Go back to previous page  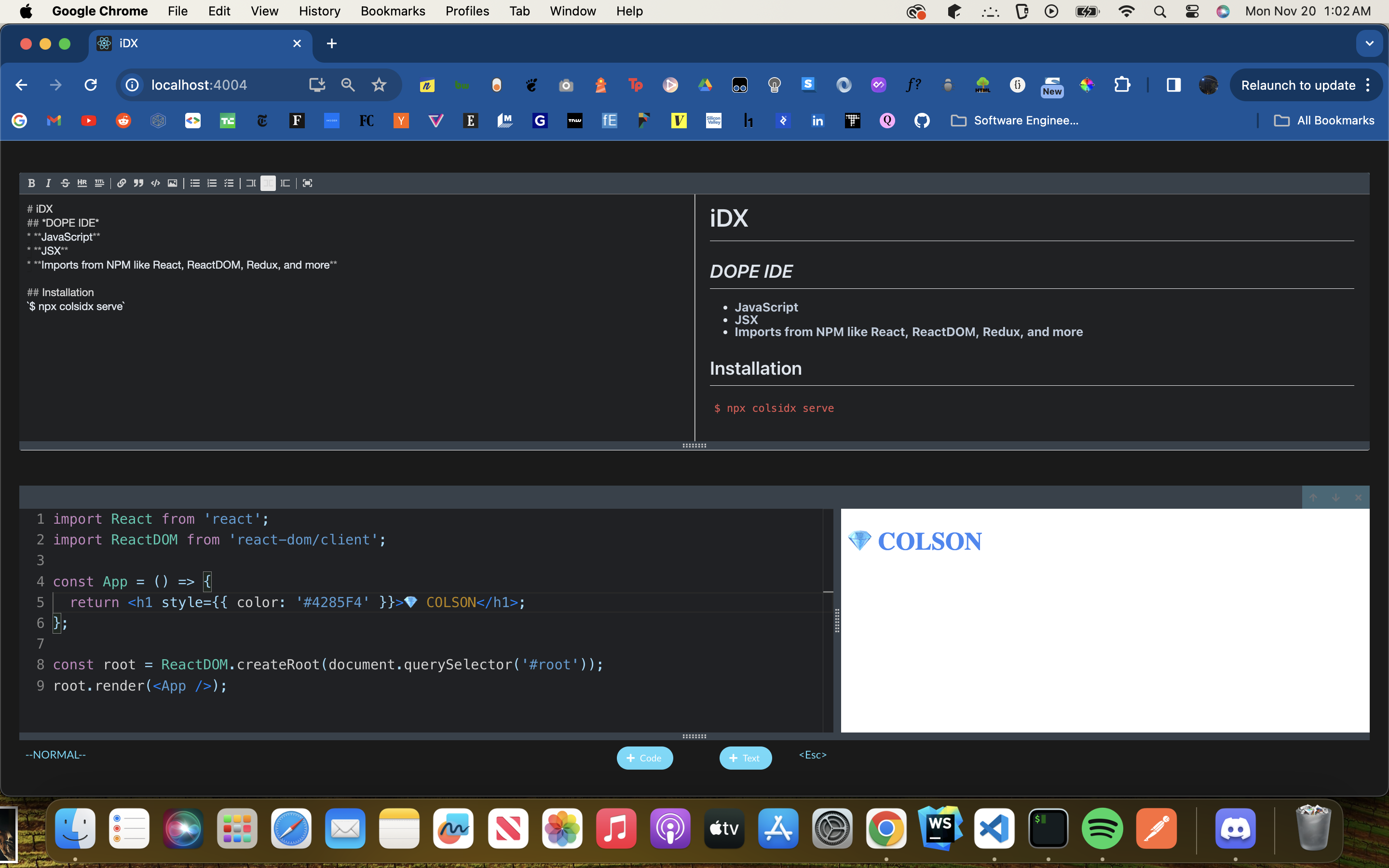pyautogui.click(x=21, y=85)
